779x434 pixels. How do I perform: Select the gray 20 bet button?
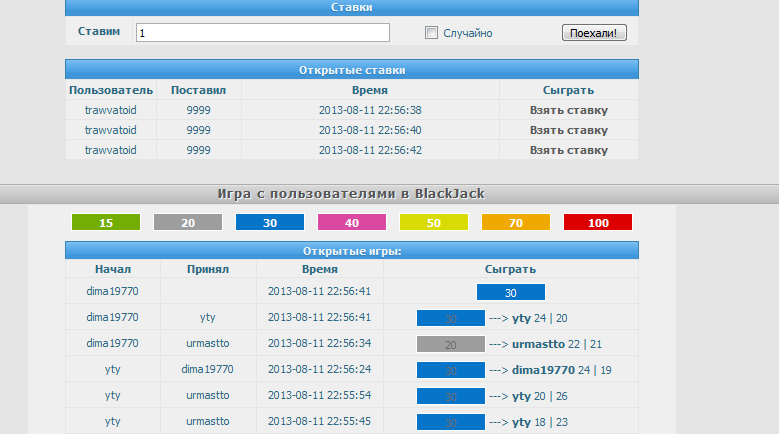click(x=188, y=222)
